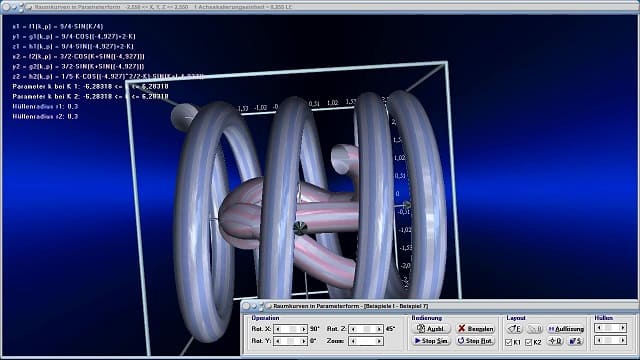The height and width of the screenshot is (360, 640).
Task: Click the Auflösung button
Action: 565,329
